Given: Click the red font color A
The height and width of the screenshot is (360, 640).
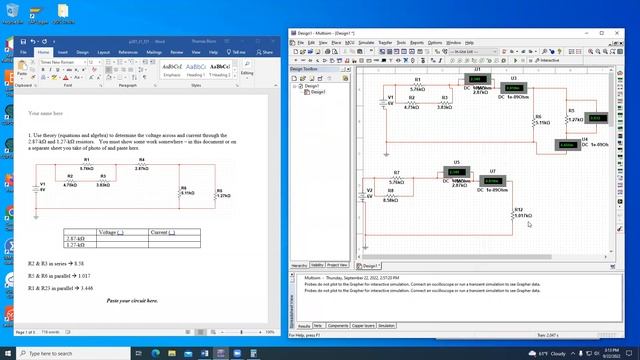Looking at the screenshot, I should coord(65,78).
